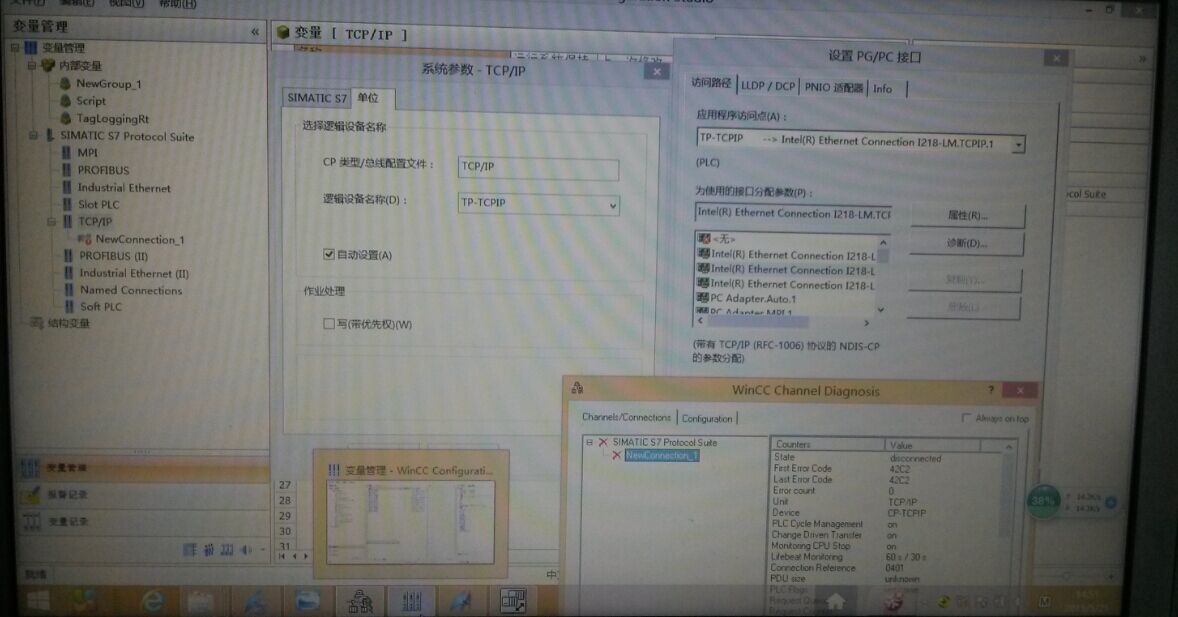Open the 报警记录 navigation bar entry
This screenshot has width=1178, height=617.
point(143,495)
